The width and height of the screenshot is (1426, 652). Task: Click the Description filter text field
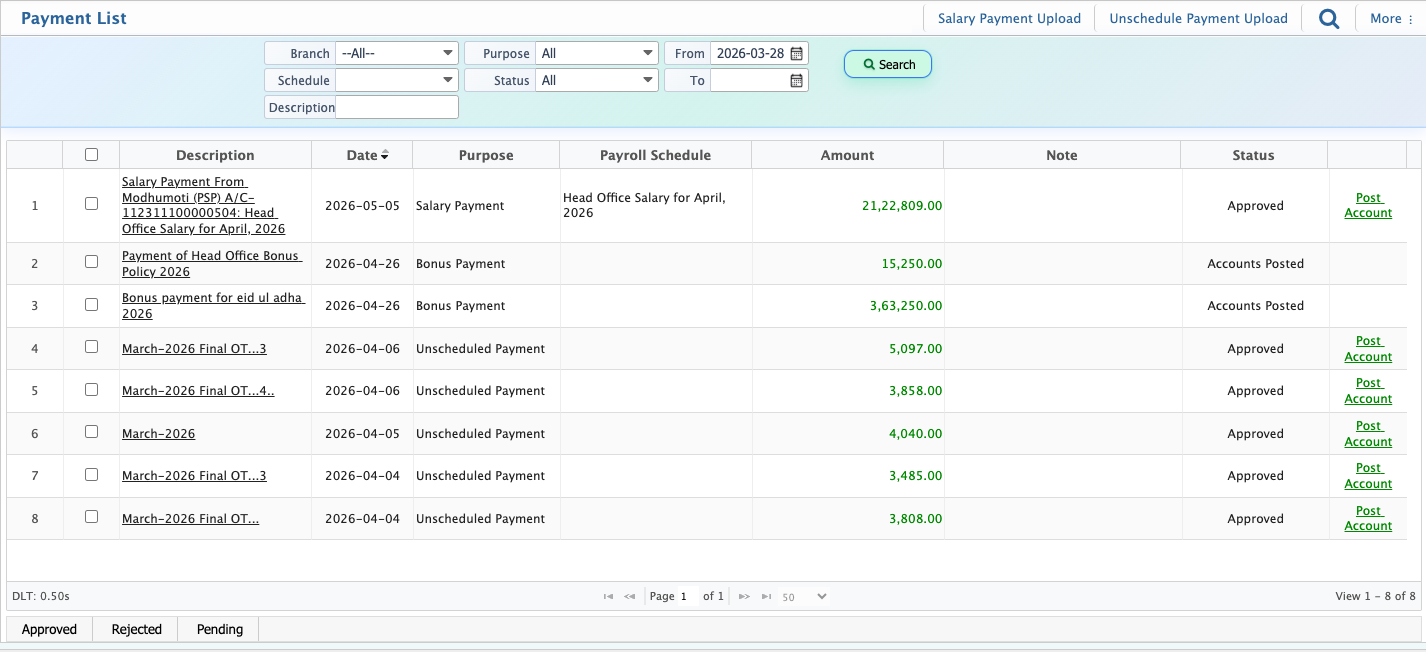(x=397, y=108)
